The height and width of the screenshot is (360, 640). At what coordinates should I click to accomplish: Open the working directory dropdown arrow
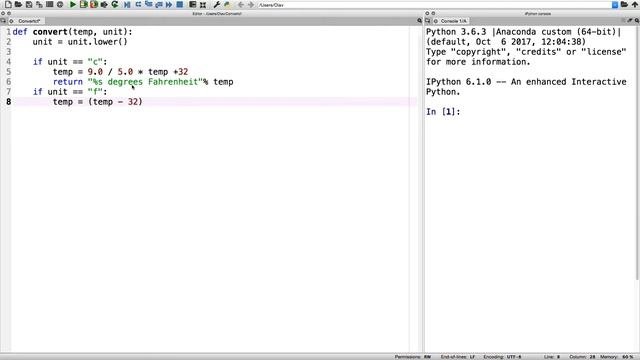[x=615, y=5]
